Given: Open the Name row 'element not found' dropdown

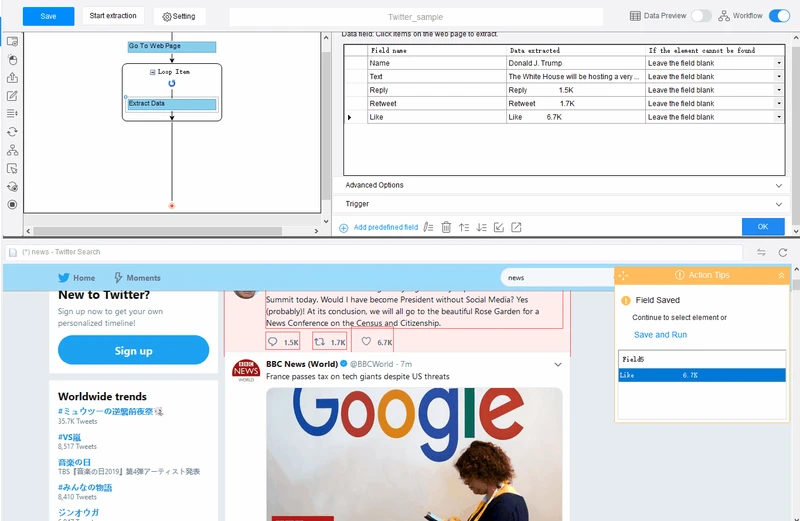Looking at the screenshot, I should point(779,63).
